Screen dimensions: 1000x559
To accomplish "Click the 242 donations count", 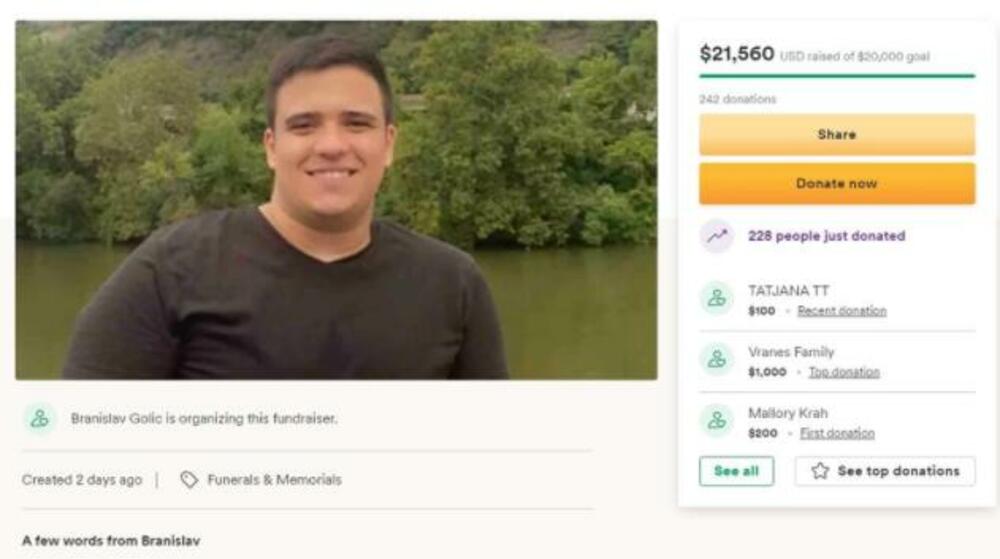I will (737, 99).
